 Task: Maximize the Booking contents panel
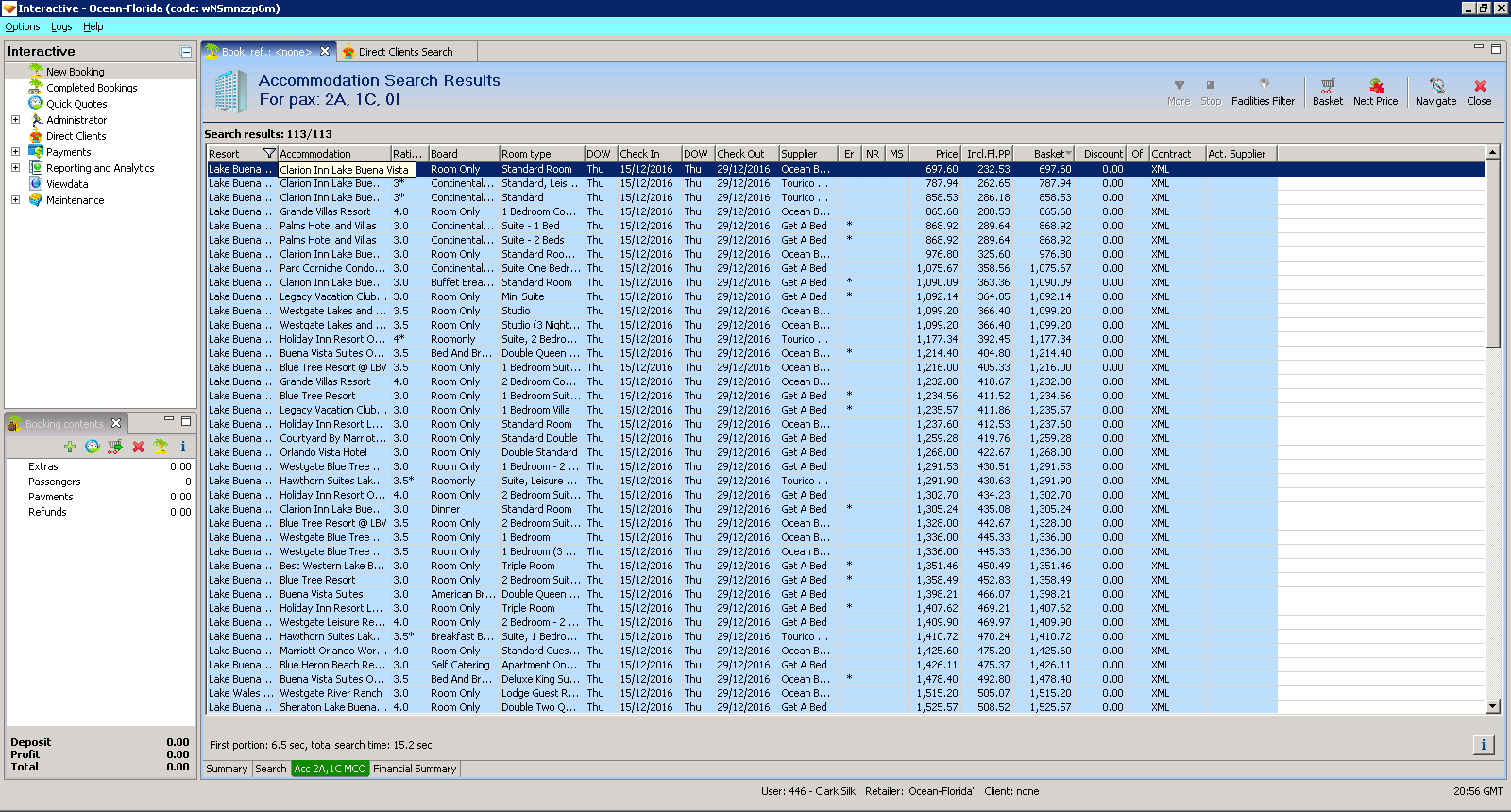click(x=186, y=420)
